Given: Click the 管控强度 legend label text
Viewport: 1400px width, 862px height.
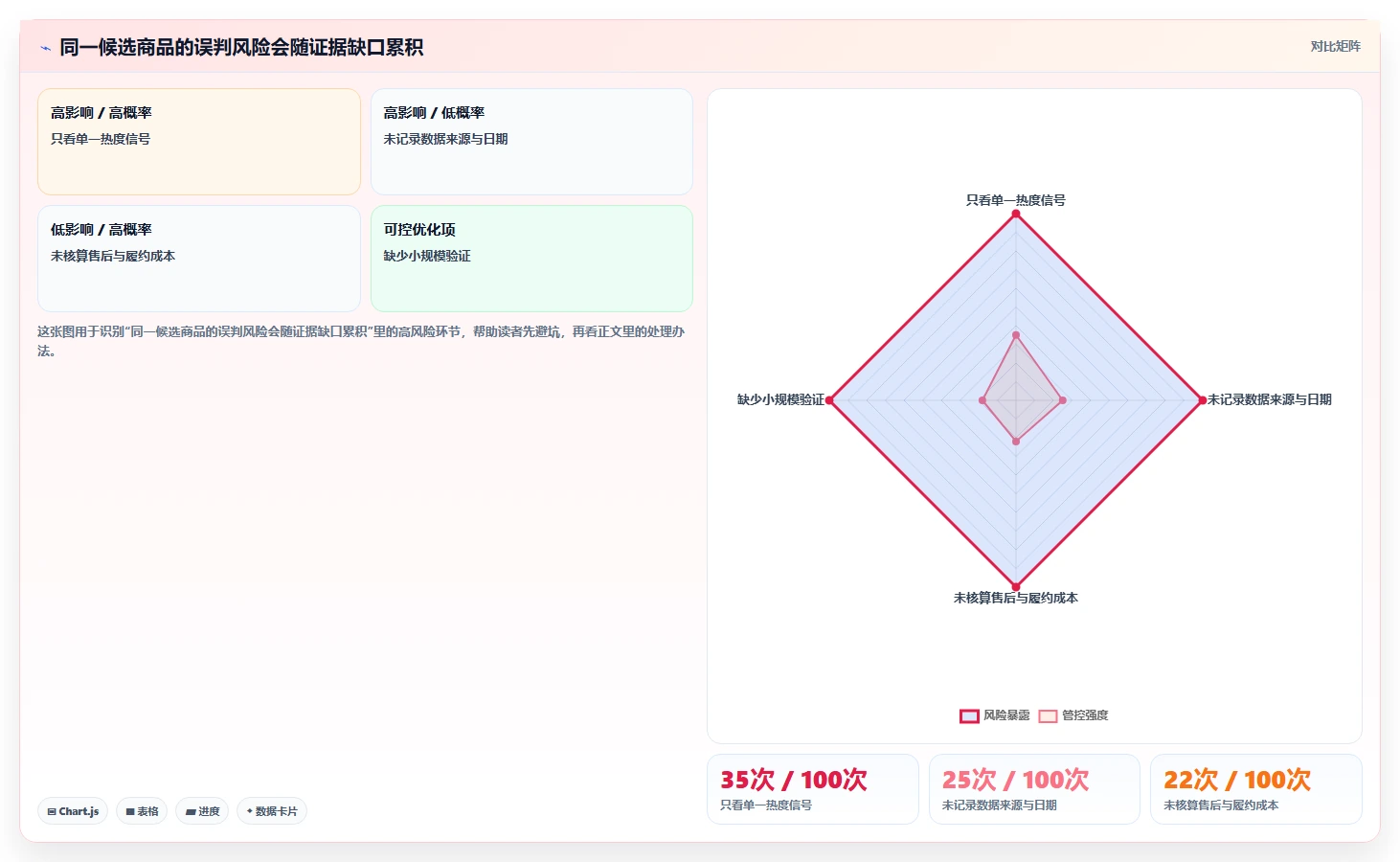Looking at the screenshot, I should pyautogui.click(x=1085, y=715).
